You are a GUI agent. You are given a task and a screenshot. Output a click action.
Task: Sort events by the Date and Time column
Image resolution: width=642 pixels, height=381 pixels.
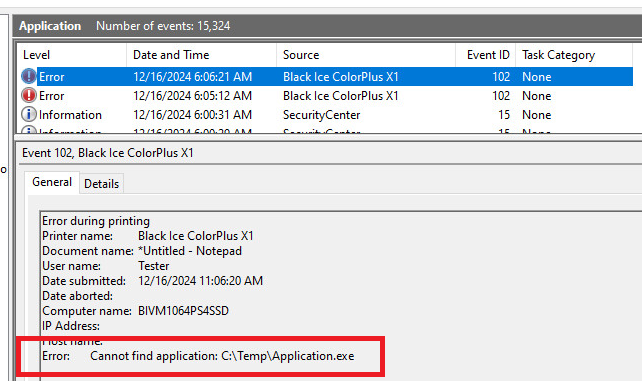(201, 55)
